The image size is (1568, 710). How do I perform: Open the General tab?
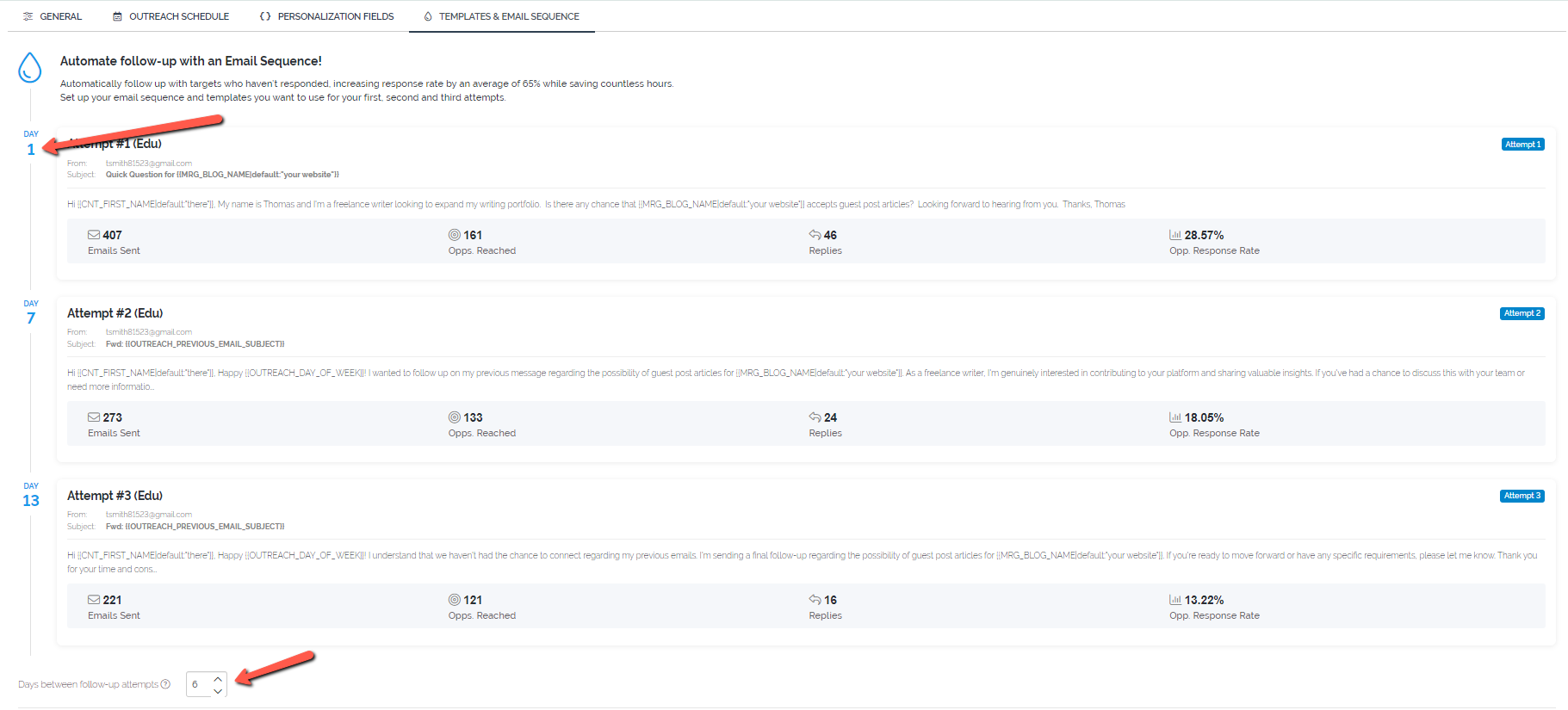click(x=52, y=16)
